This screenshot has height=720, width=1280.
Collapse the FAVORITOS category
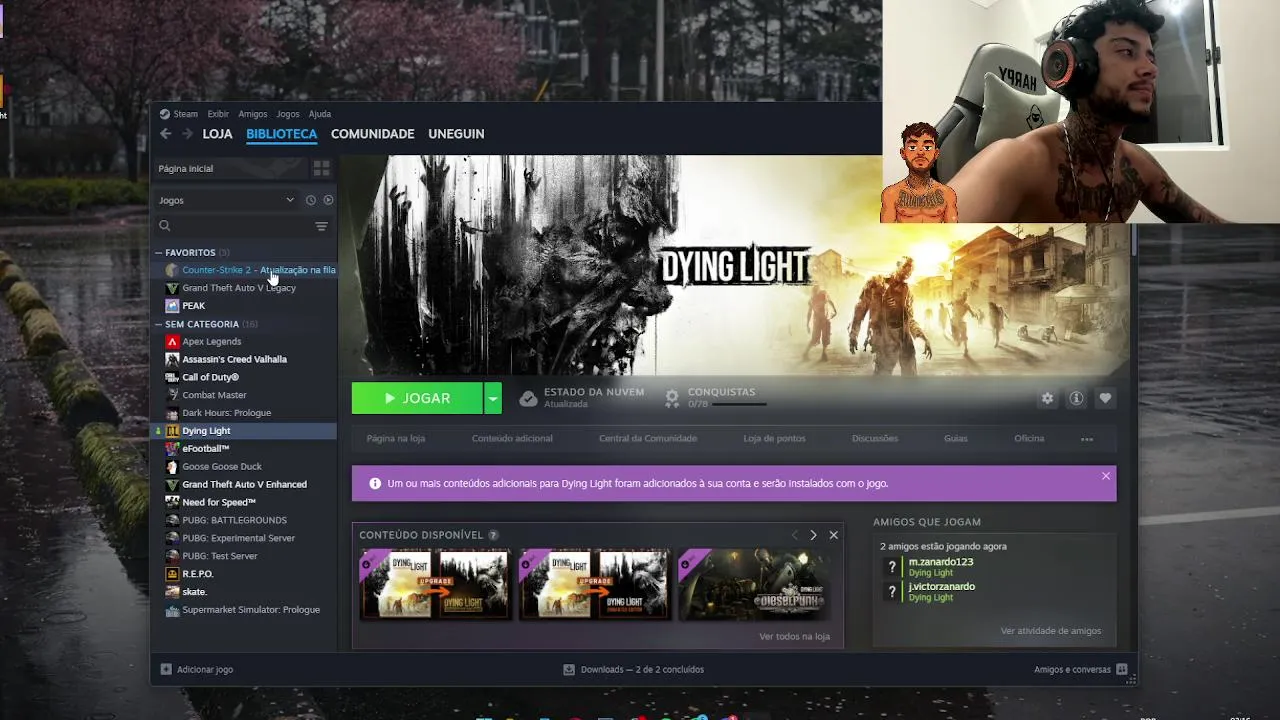pyautogui.click(x=159, y=253)
